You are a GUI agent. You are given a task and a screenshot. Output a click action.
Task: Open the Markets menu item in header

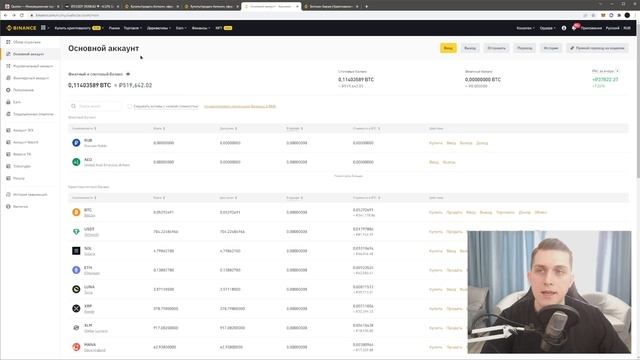(x=114, y=28)
